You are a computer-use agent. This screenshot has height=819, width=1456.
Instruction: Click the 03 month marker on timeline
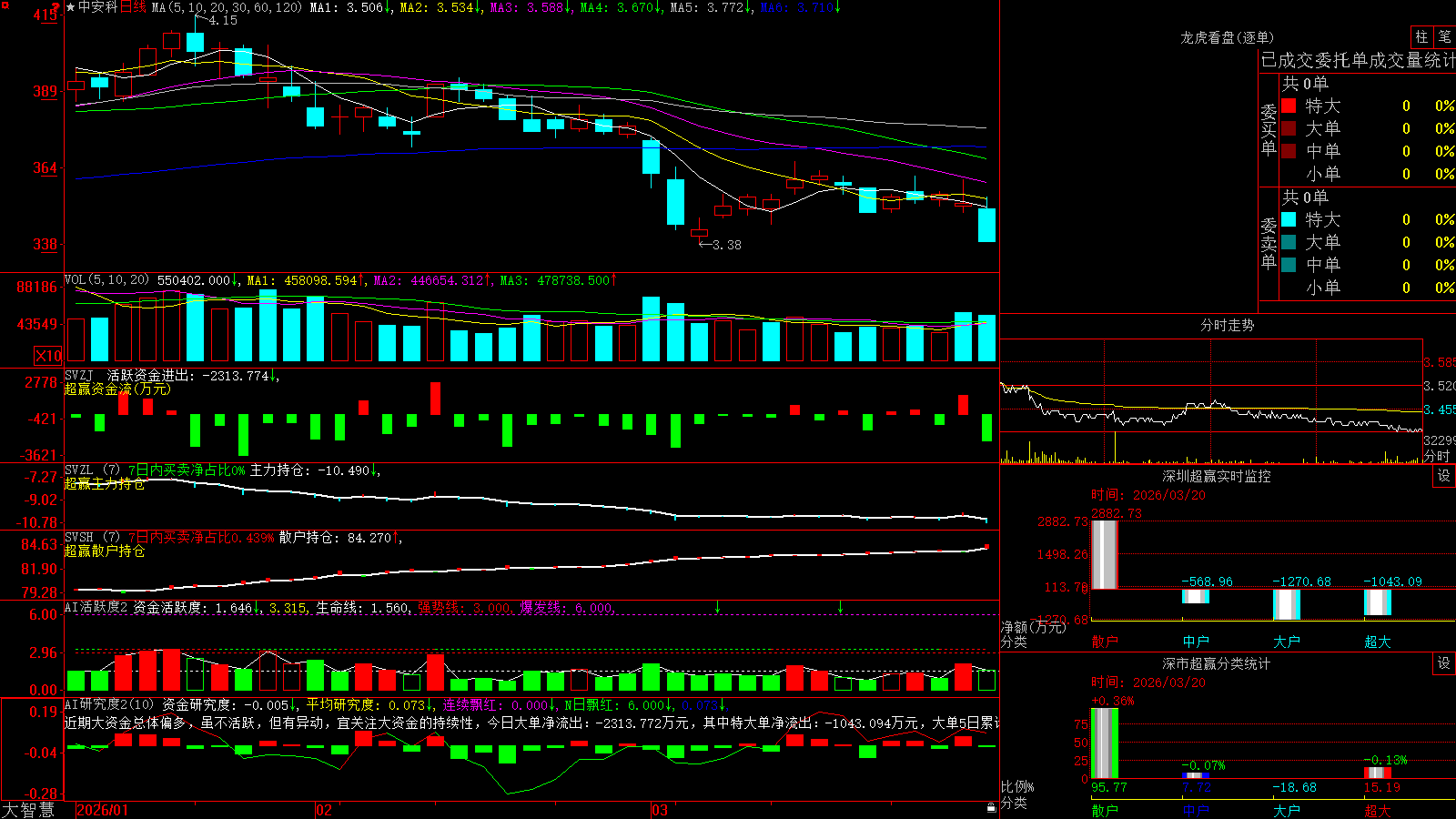(660, 810)
